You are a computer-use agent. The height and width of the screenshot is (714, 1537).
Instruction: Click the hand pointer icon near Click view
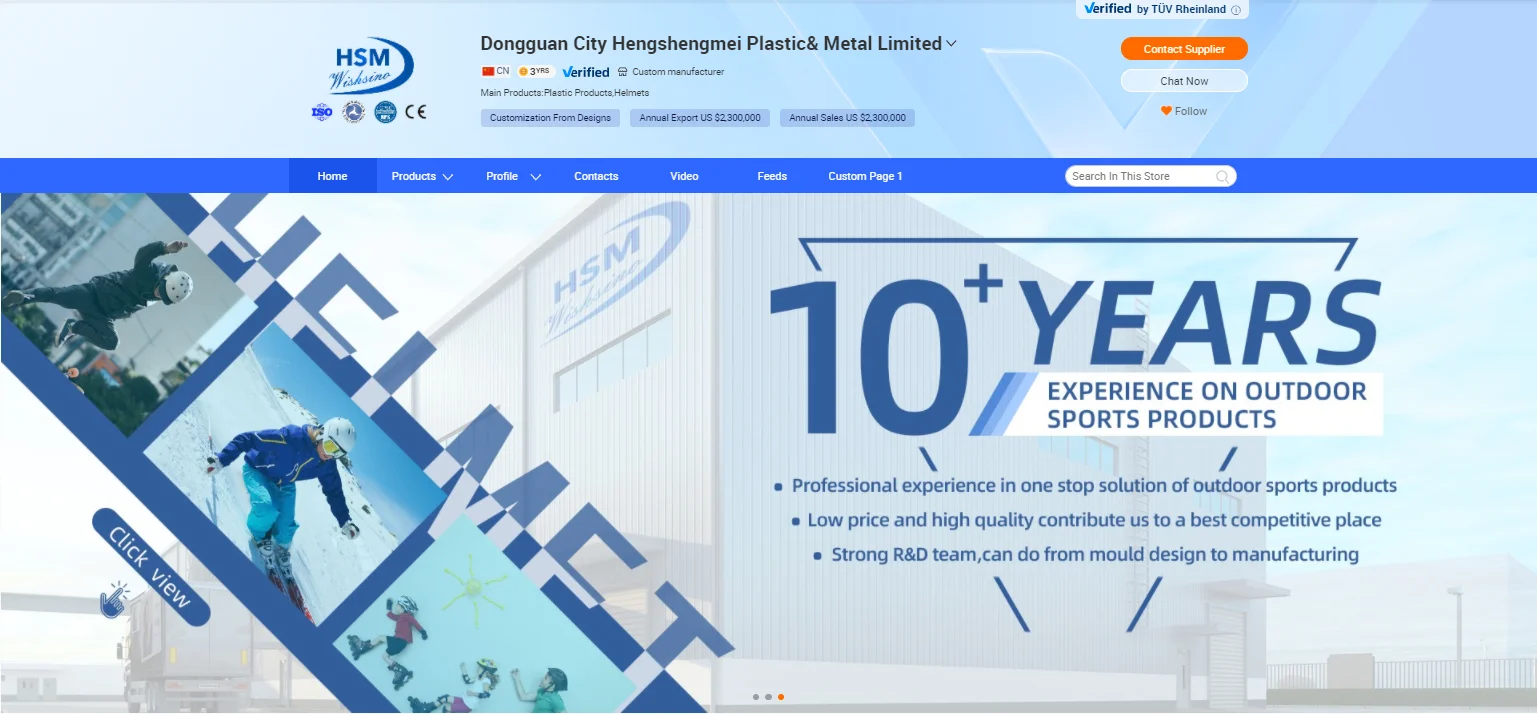coord(114,600)
